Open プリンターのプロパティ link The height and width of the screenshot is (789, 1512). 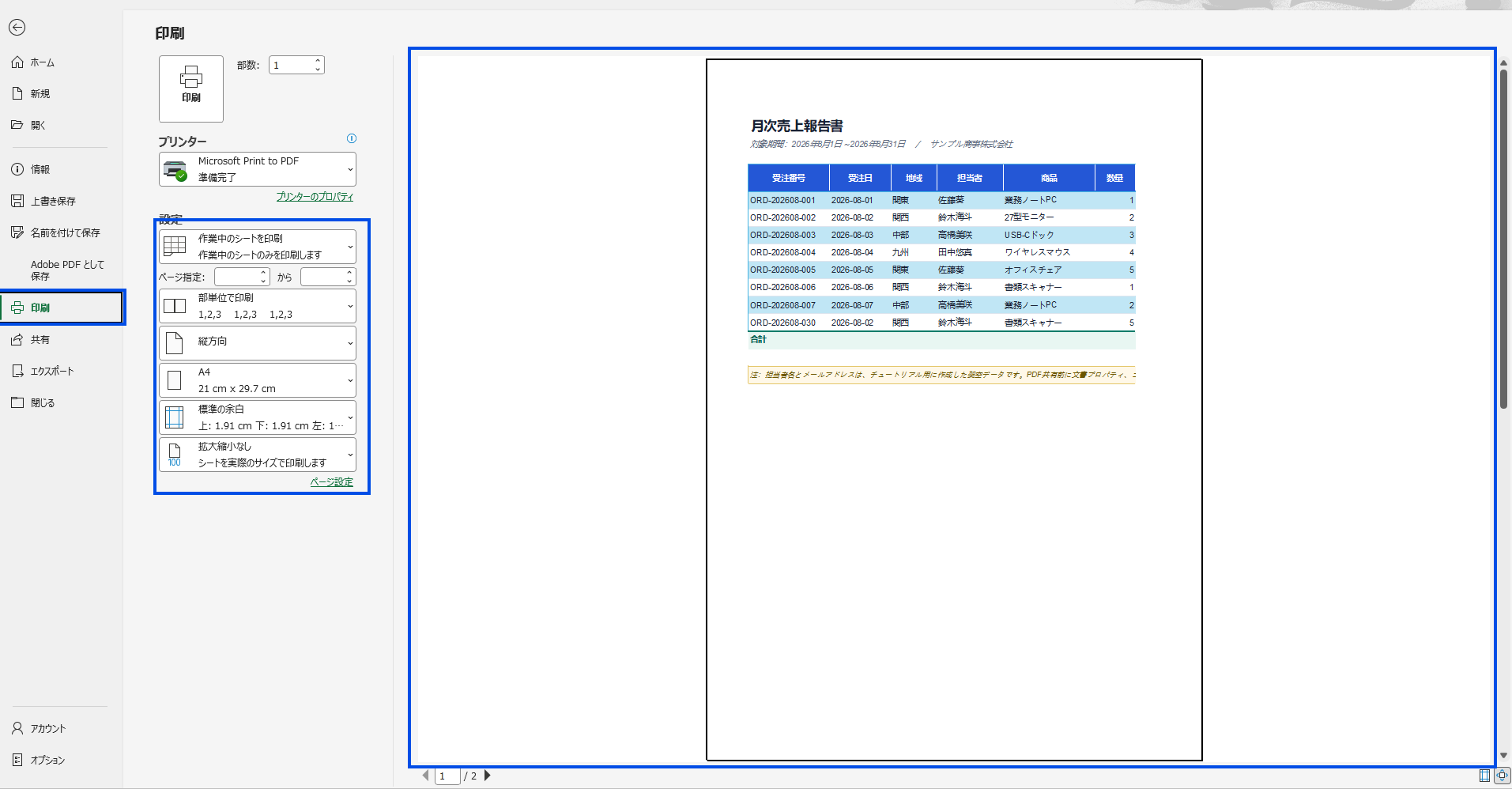315,197
